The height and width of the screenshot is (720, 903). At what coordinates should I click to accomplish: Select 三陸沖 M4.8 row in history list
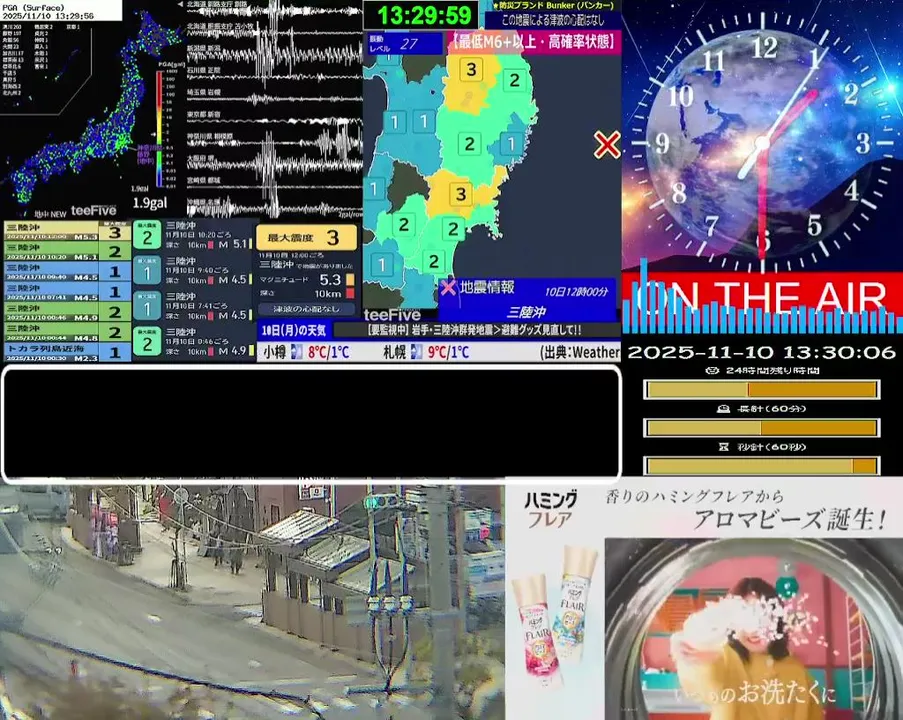[x=67, y=332]
